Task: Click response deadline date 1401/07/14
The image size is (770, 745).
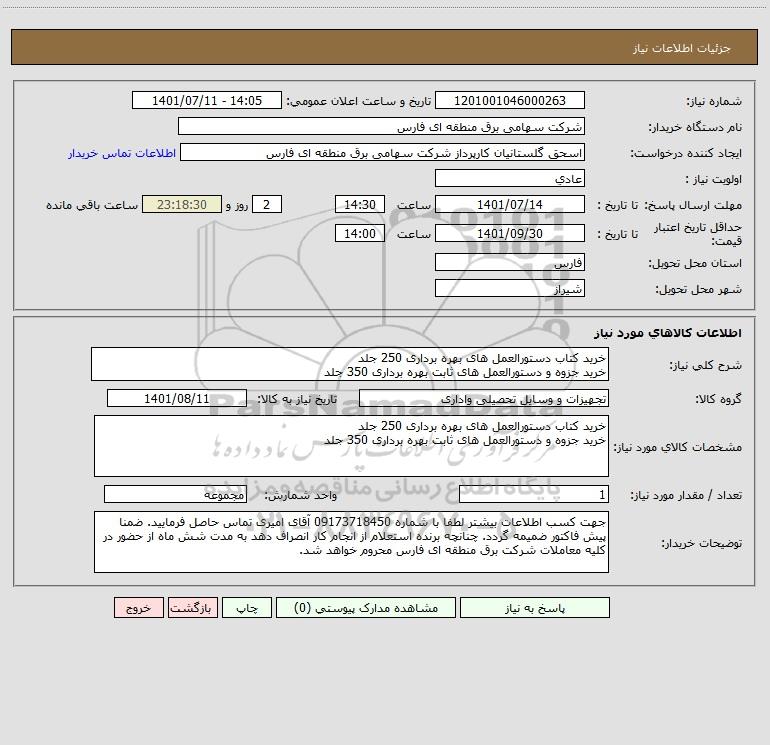Action: coord(510,204)
